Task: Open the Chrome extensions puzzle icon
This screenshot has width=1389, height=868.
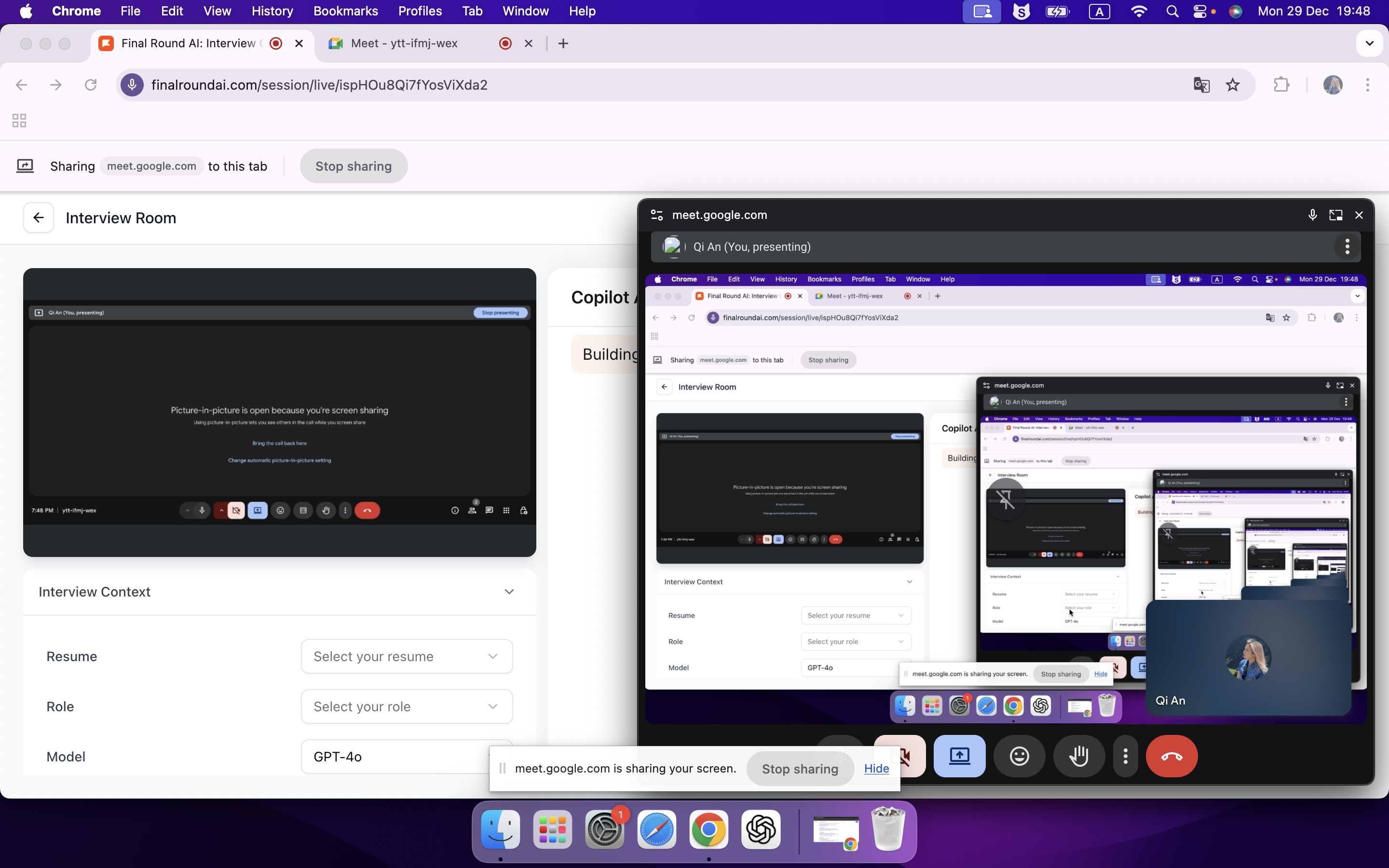Action: [x=1281, y=85]
